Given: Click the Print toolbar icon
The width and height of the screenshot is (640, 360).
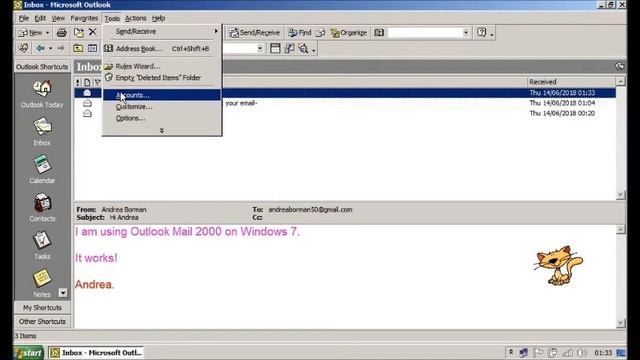Looking at the screenshot, I should (62, 32).
